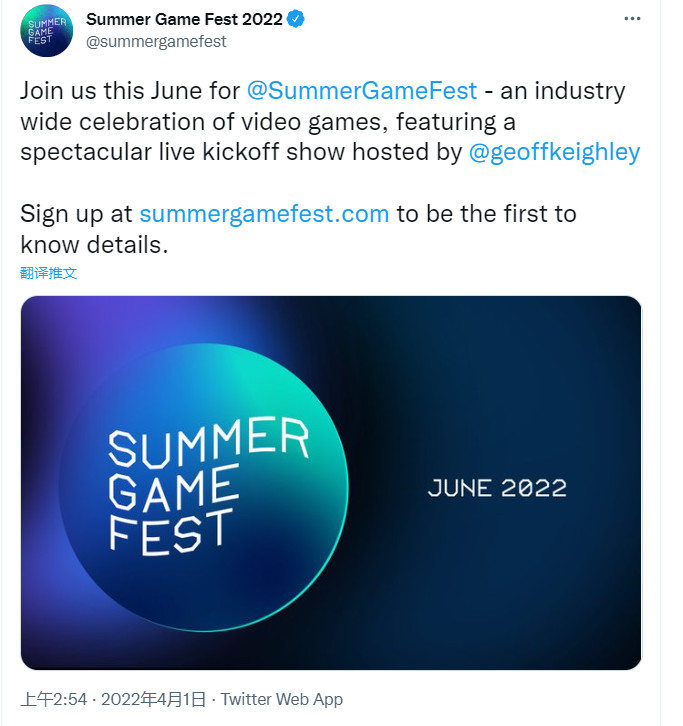Screen dimensions: 683x726
Task: Click the 'Join us this June for' text
Action: click(130, 90)
